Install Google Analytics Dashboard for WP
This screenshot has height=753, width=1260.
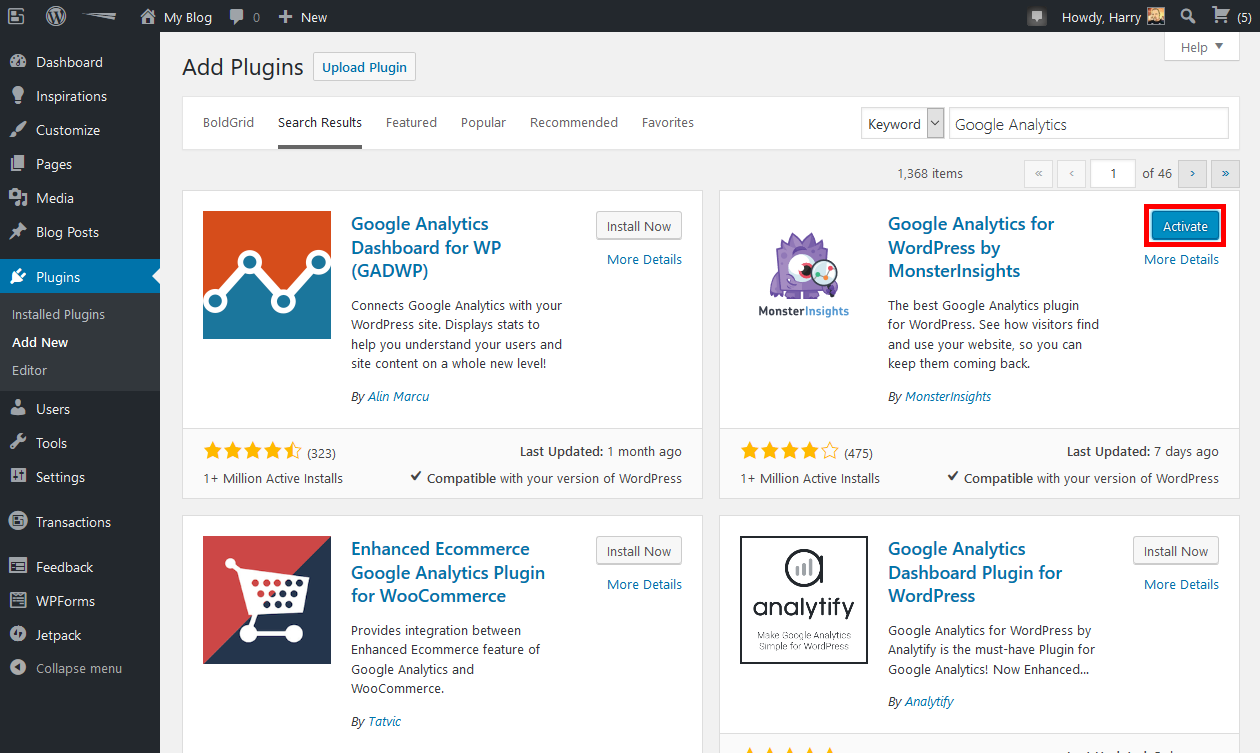[x=639, y=226]
